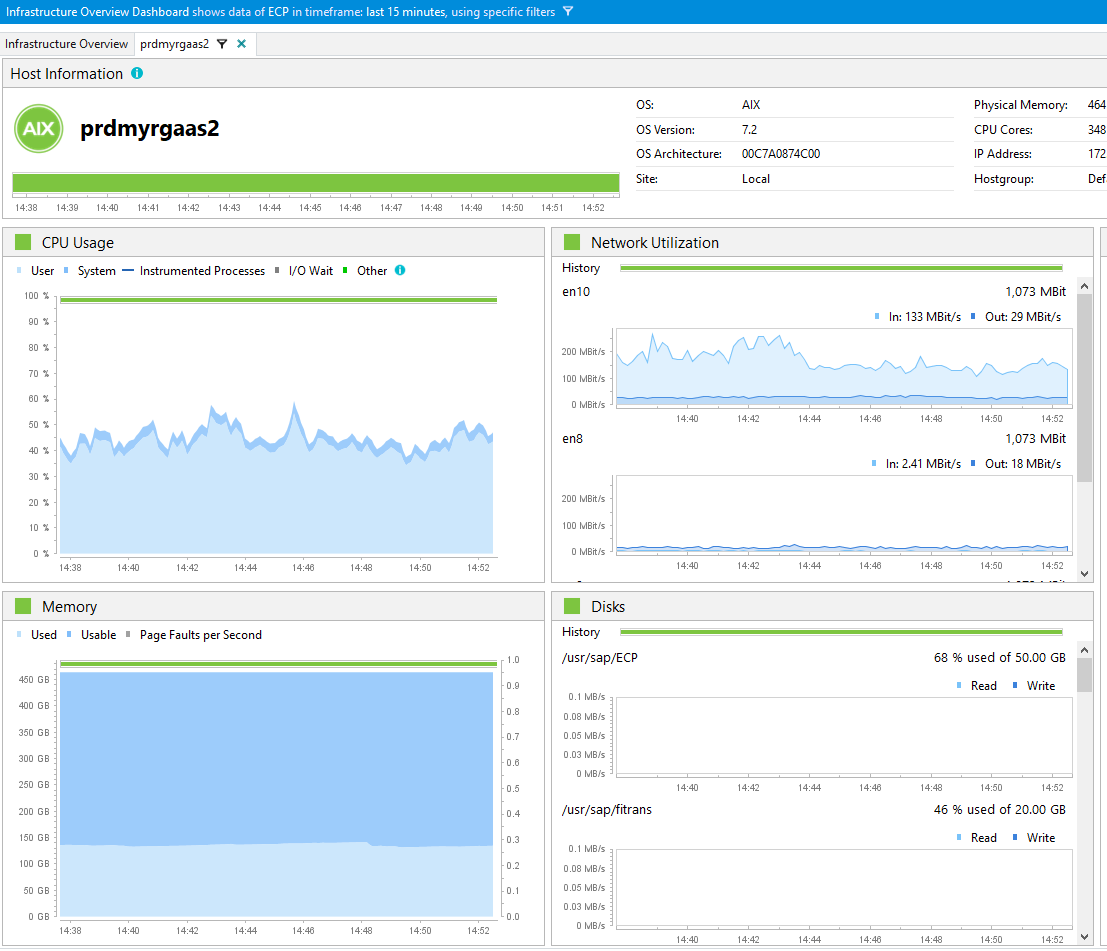Click the green status icon on Memory panel
Screen dimensions: 1107x951
(22, 606)
